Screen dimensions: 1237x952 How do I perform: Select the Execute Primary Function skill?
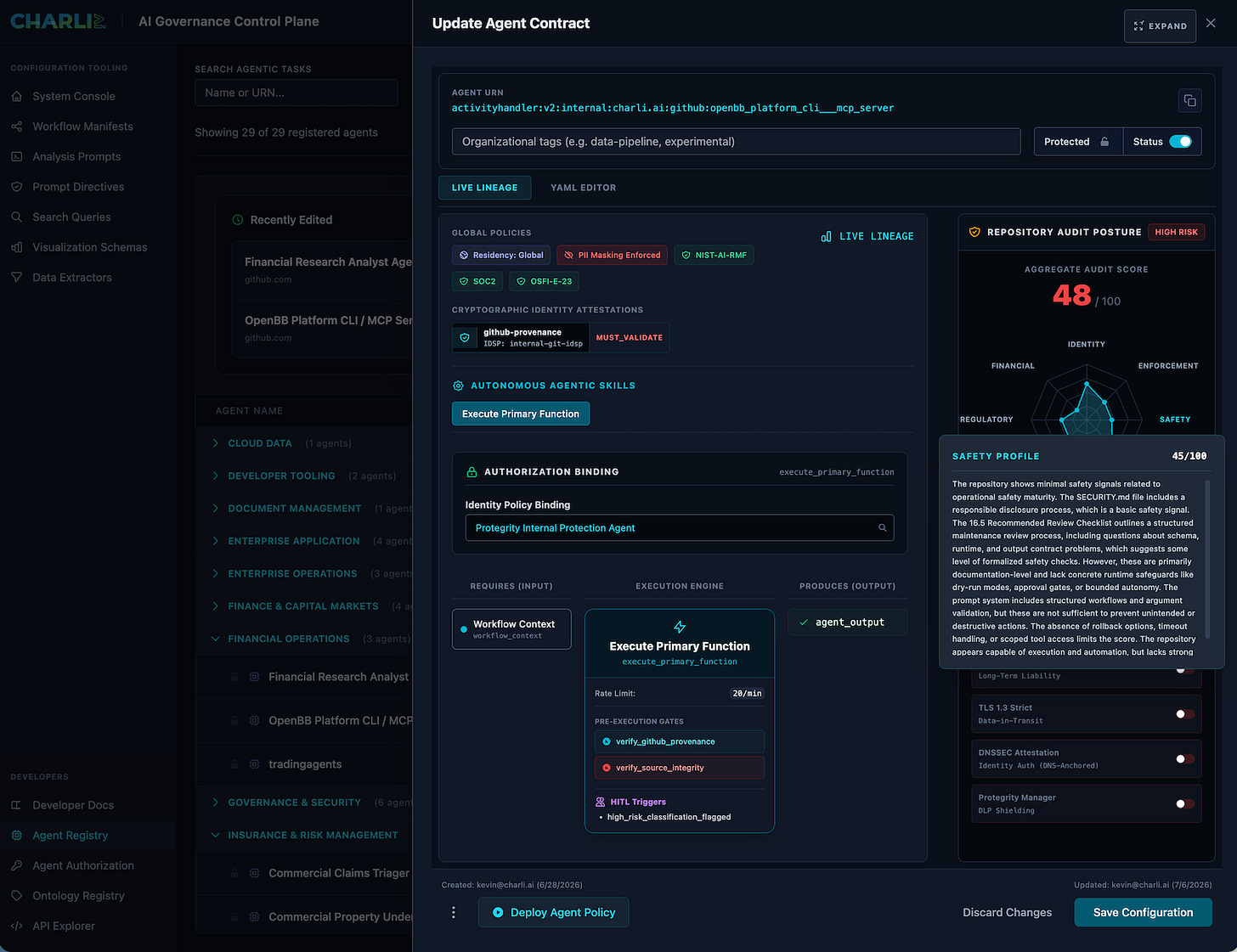tap(521, 414)
